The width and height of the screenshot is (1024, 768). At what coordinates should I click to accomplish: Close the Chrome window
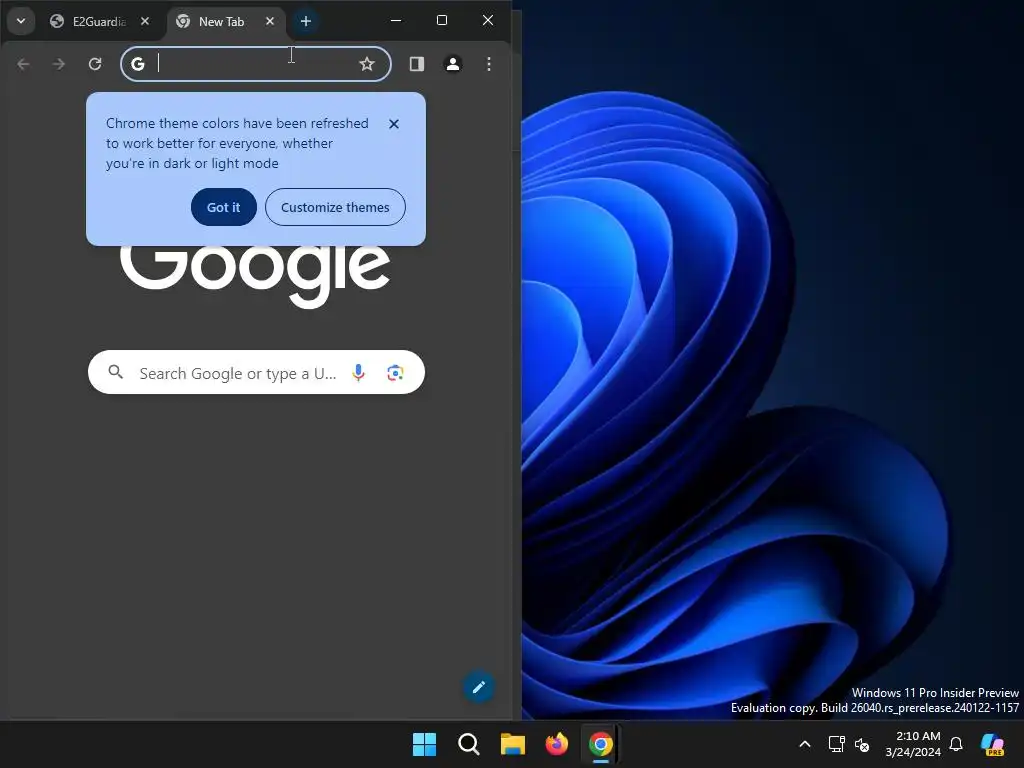[488, 21]
